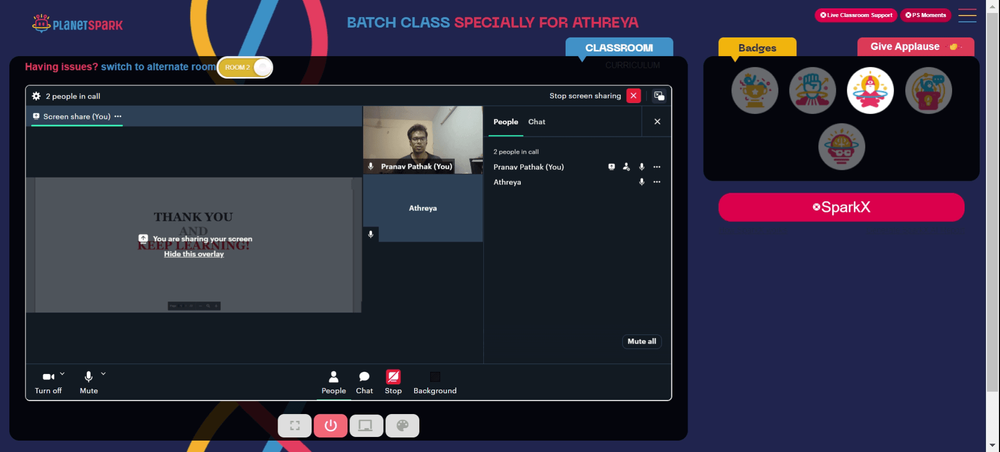Open the Badges tab

[x=757, y=48]
